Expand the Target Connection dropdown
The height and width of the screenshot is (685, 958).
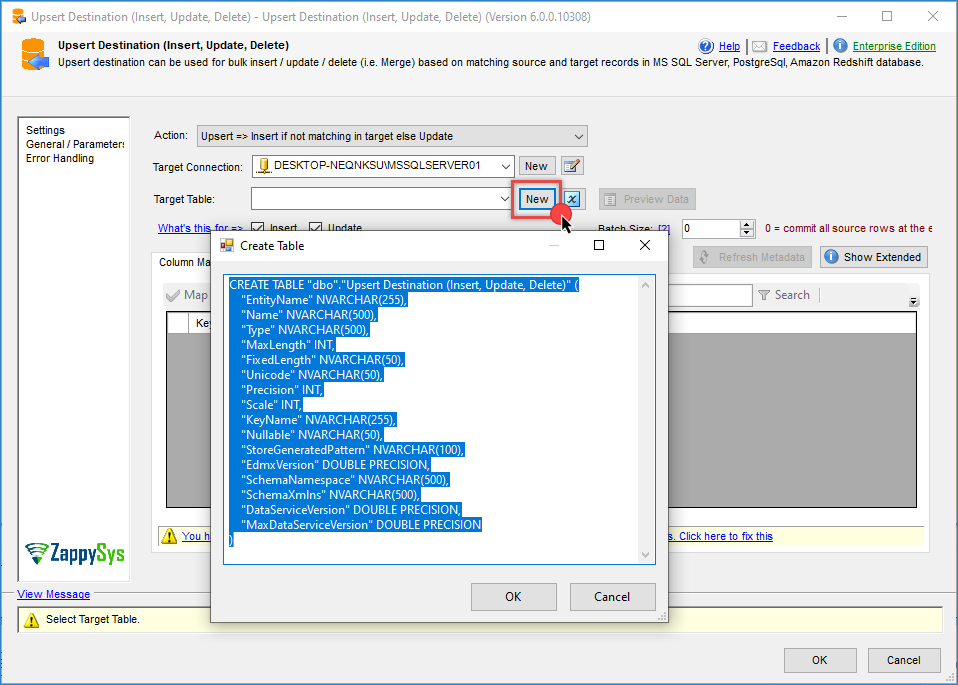click(505, 166)
